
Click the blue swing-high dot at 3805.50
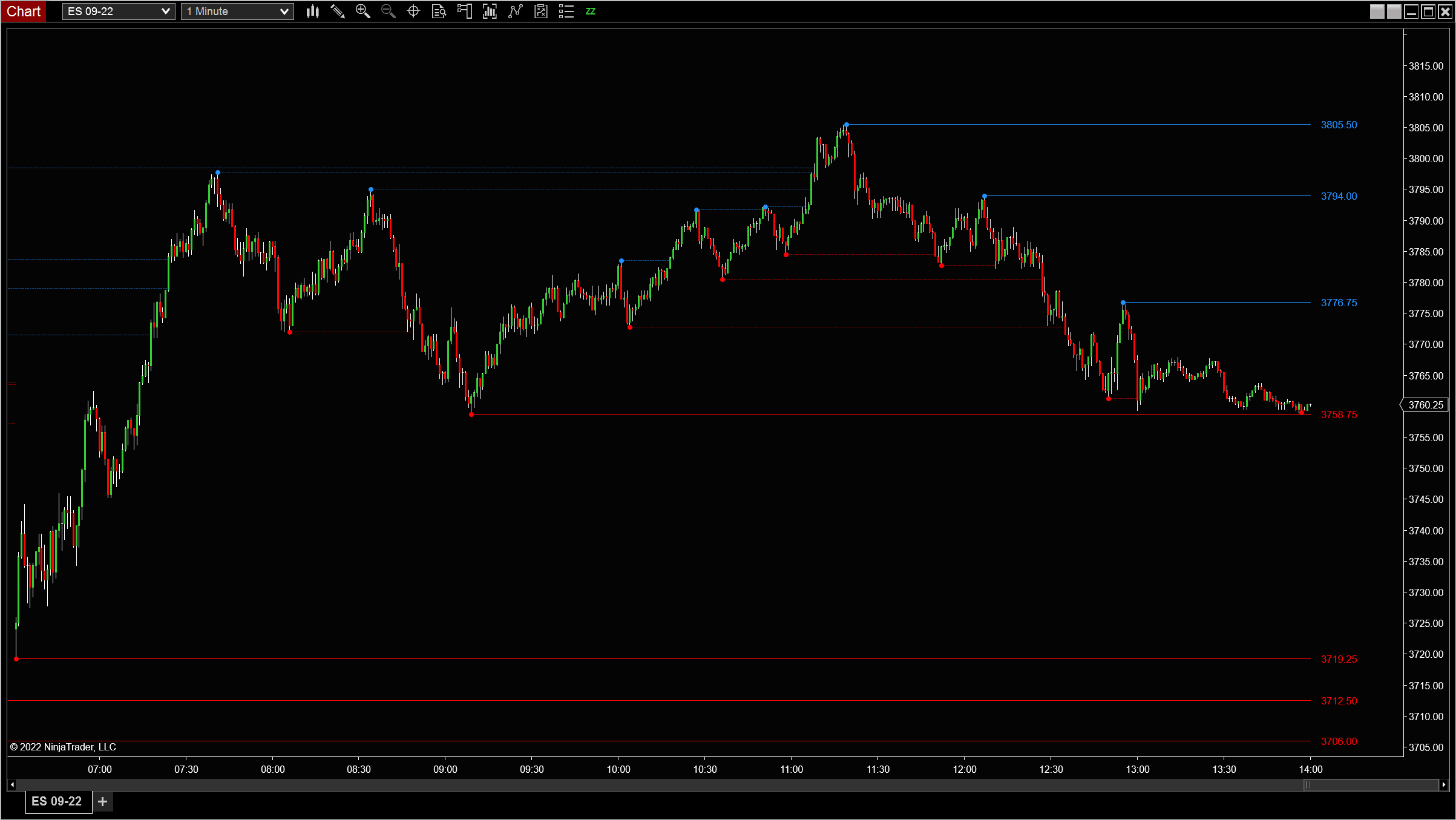pos(846,125)
